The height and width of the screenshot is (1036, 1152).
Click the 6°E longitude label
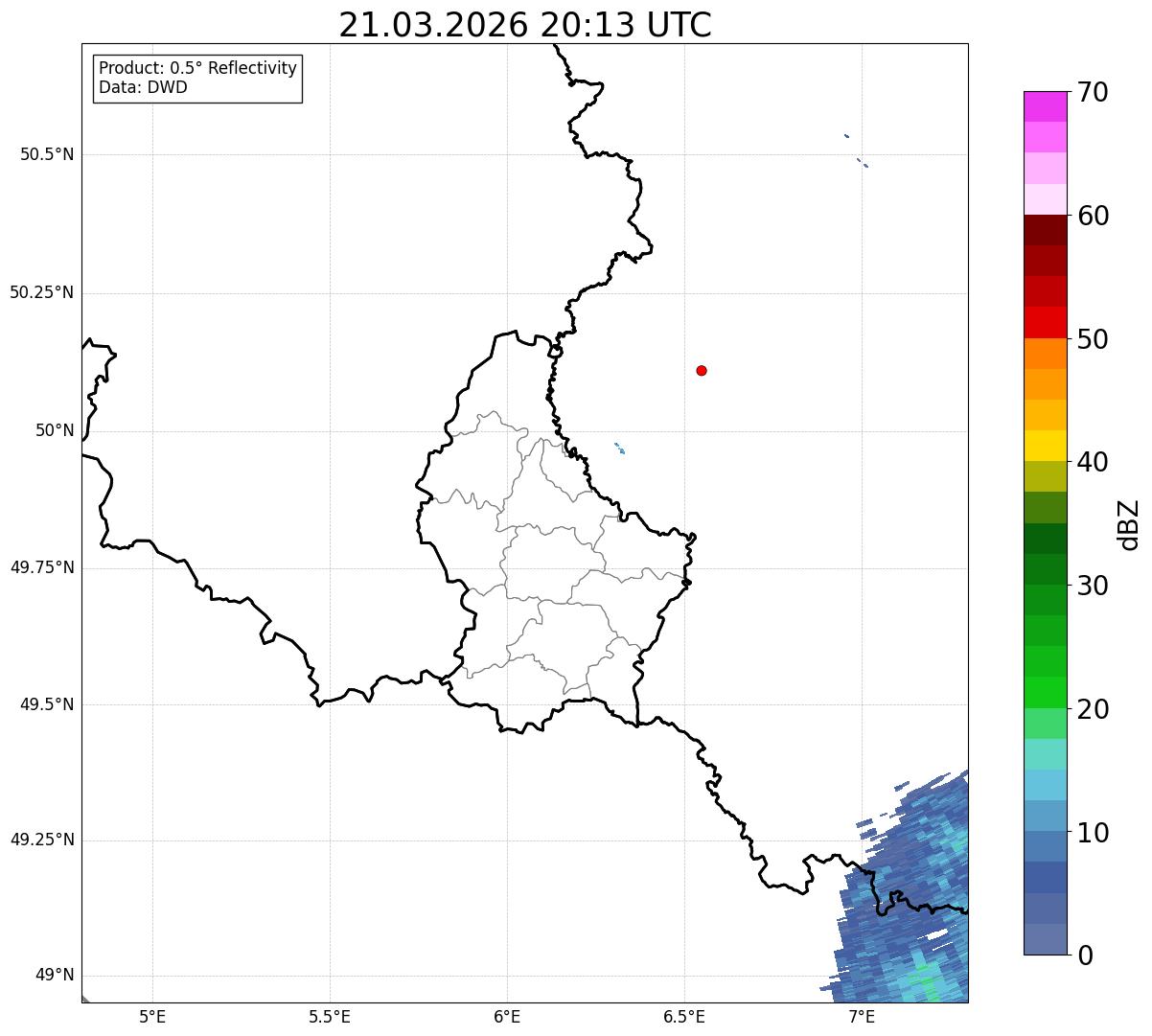point(507,1017)
